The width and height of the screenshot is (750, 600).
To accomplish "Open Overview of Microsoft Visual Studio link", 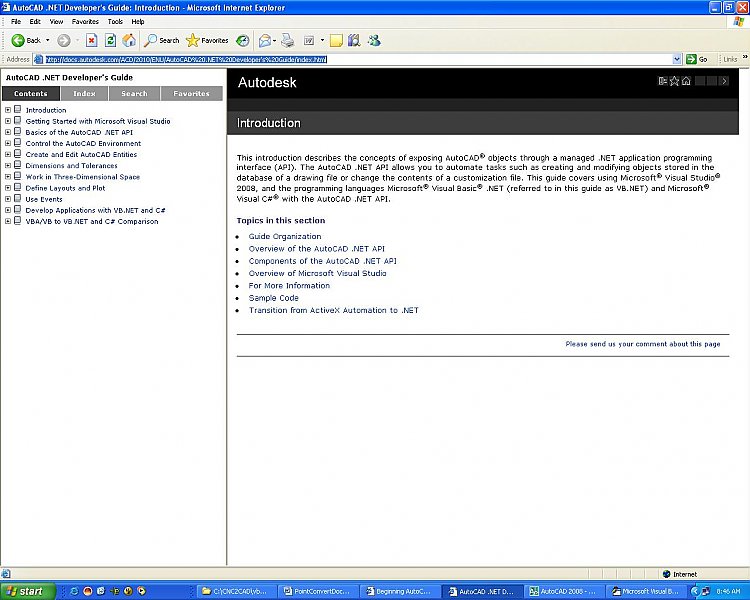I will (x=317, y=273).
